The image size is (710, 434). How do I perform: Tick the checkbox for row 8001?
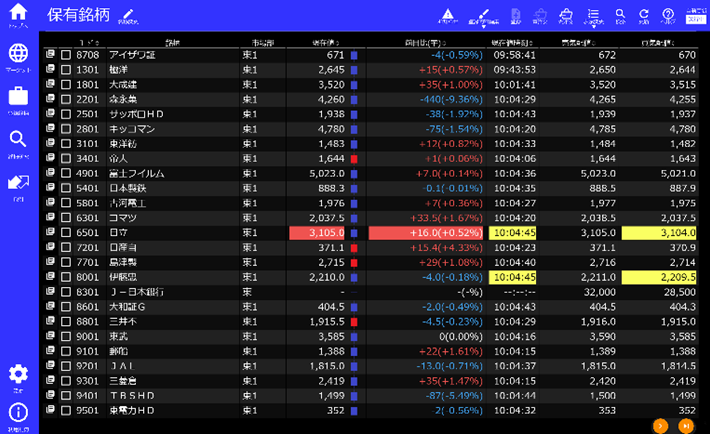coord(66,277)
